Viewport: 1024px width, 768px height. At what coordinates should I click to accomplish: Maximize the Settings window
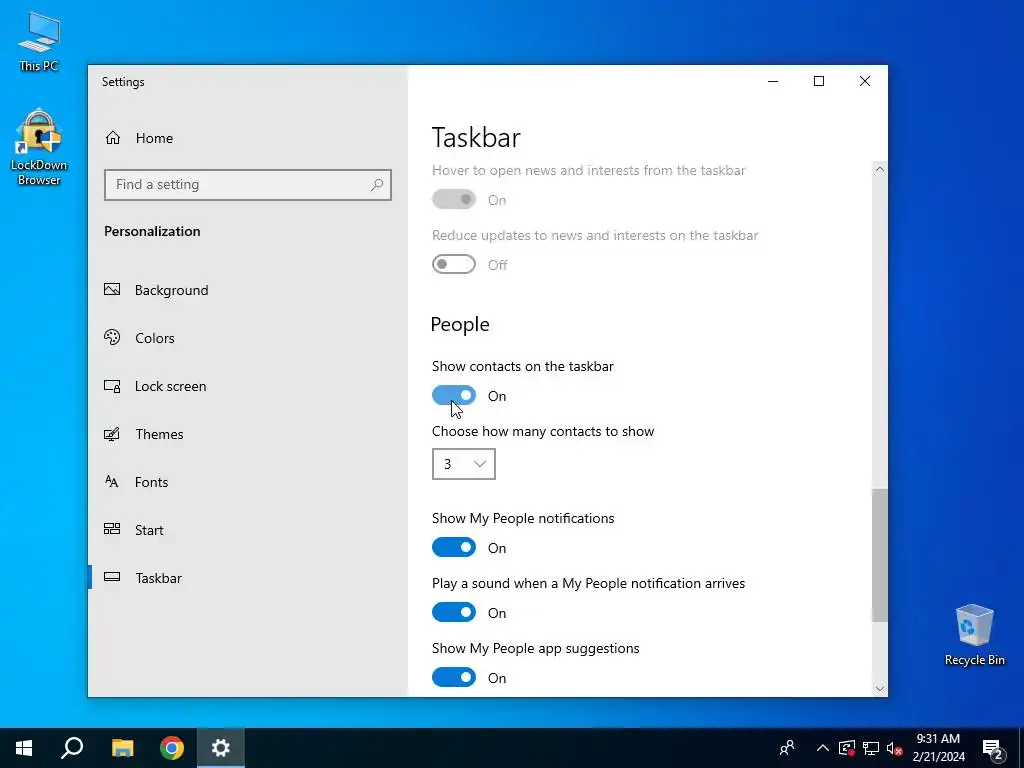point(819,81)
